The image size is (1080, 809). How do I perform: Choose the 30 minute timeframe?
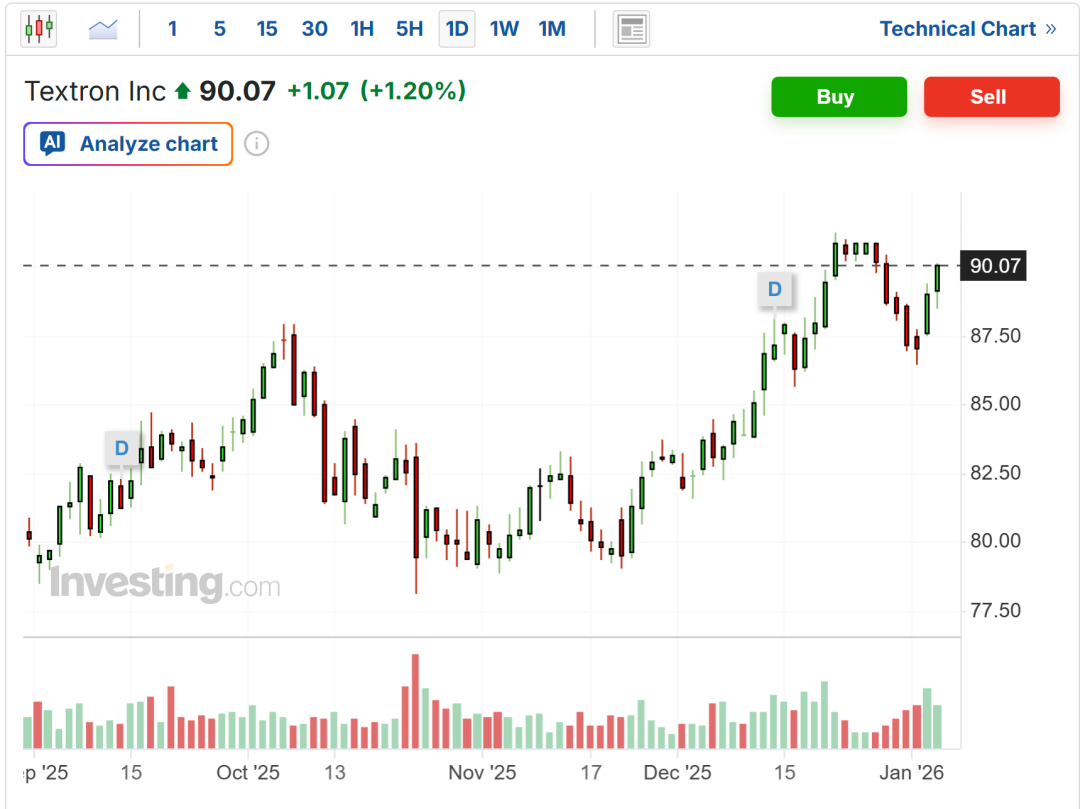[x=314, y=29]
